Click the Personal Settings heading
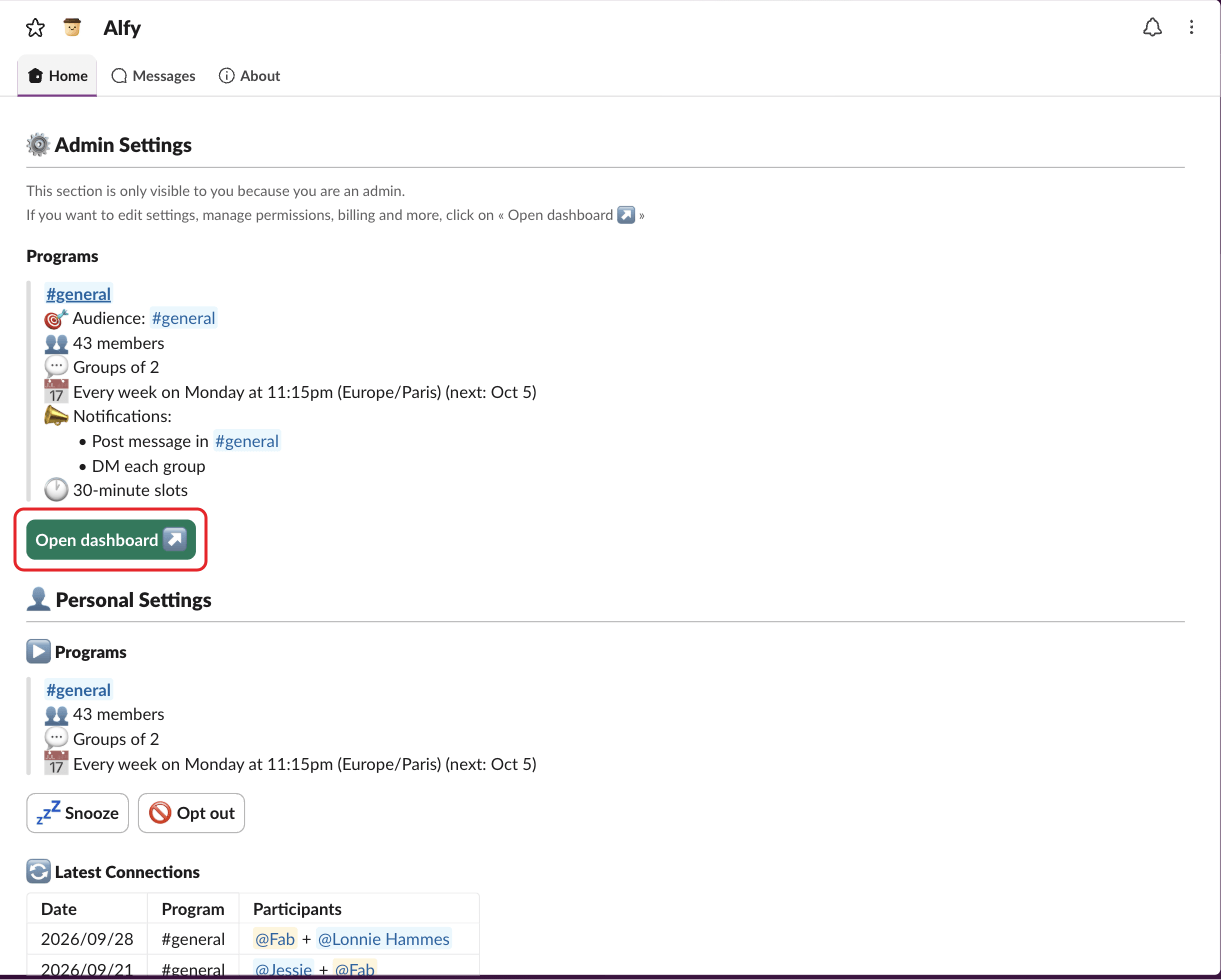This screenshot has width=1221, height=980. pos(134,600)
